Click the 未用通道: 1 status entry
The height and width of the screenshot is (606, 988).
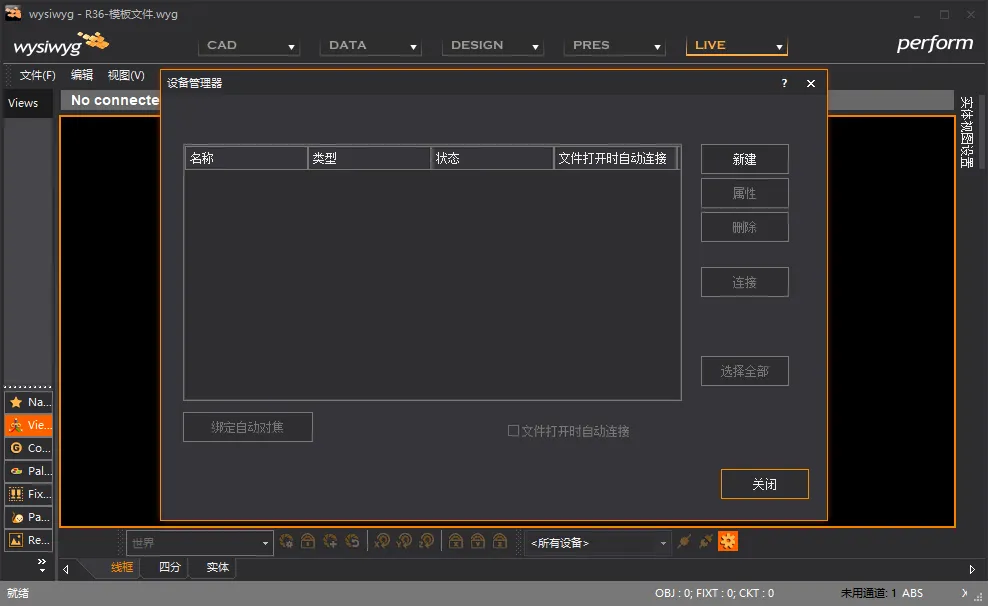point(868,593)
